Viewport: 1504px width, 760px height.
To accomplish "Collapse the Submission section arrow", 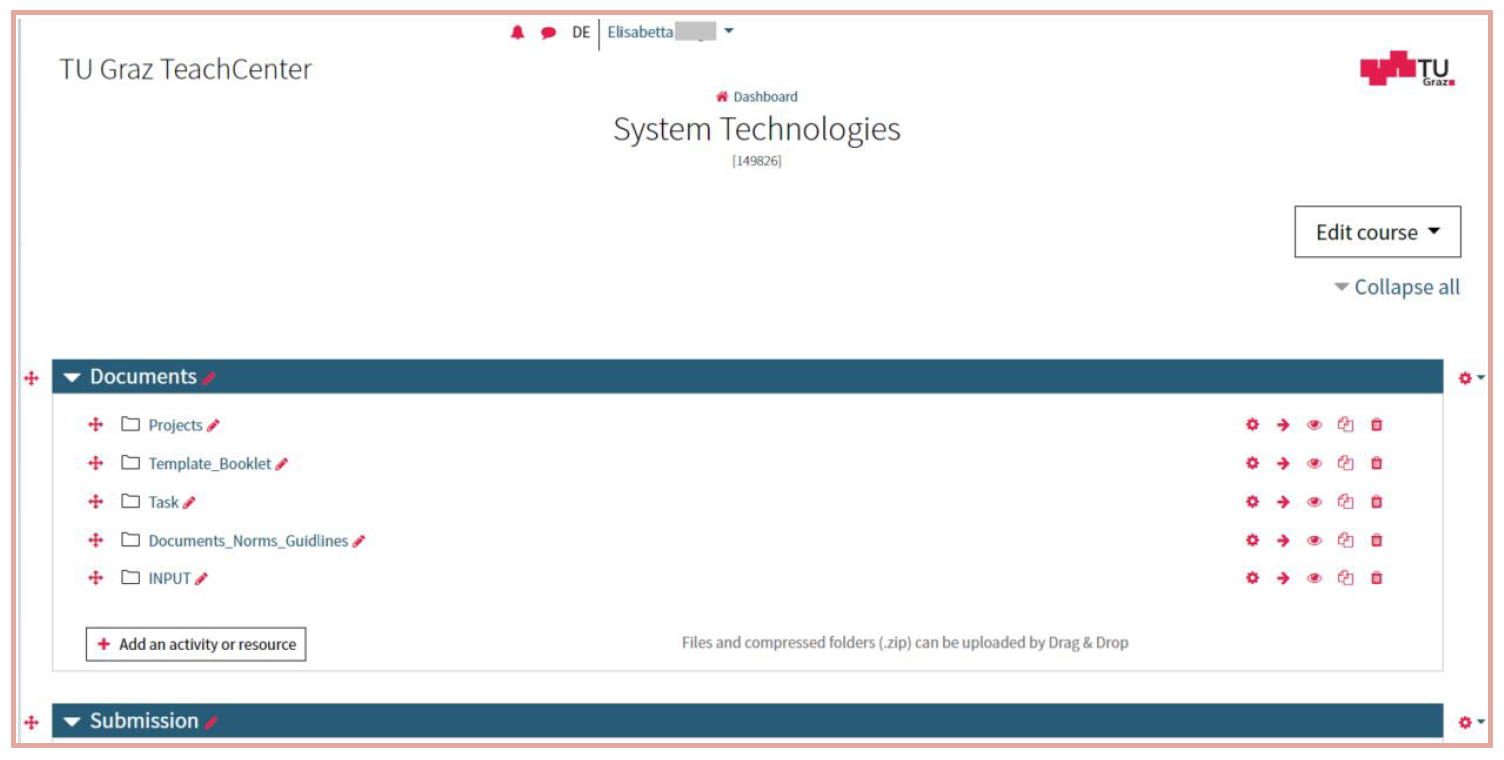I will click(x=71, y=722).
